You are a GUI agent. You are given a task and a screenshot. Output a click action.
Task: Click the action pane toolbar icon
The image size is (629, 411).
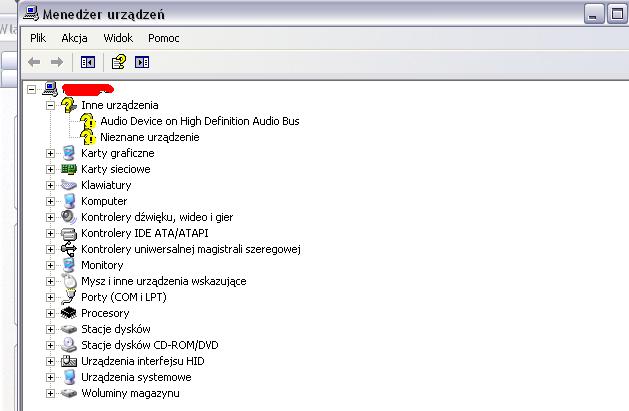click(x=142, y=62)
